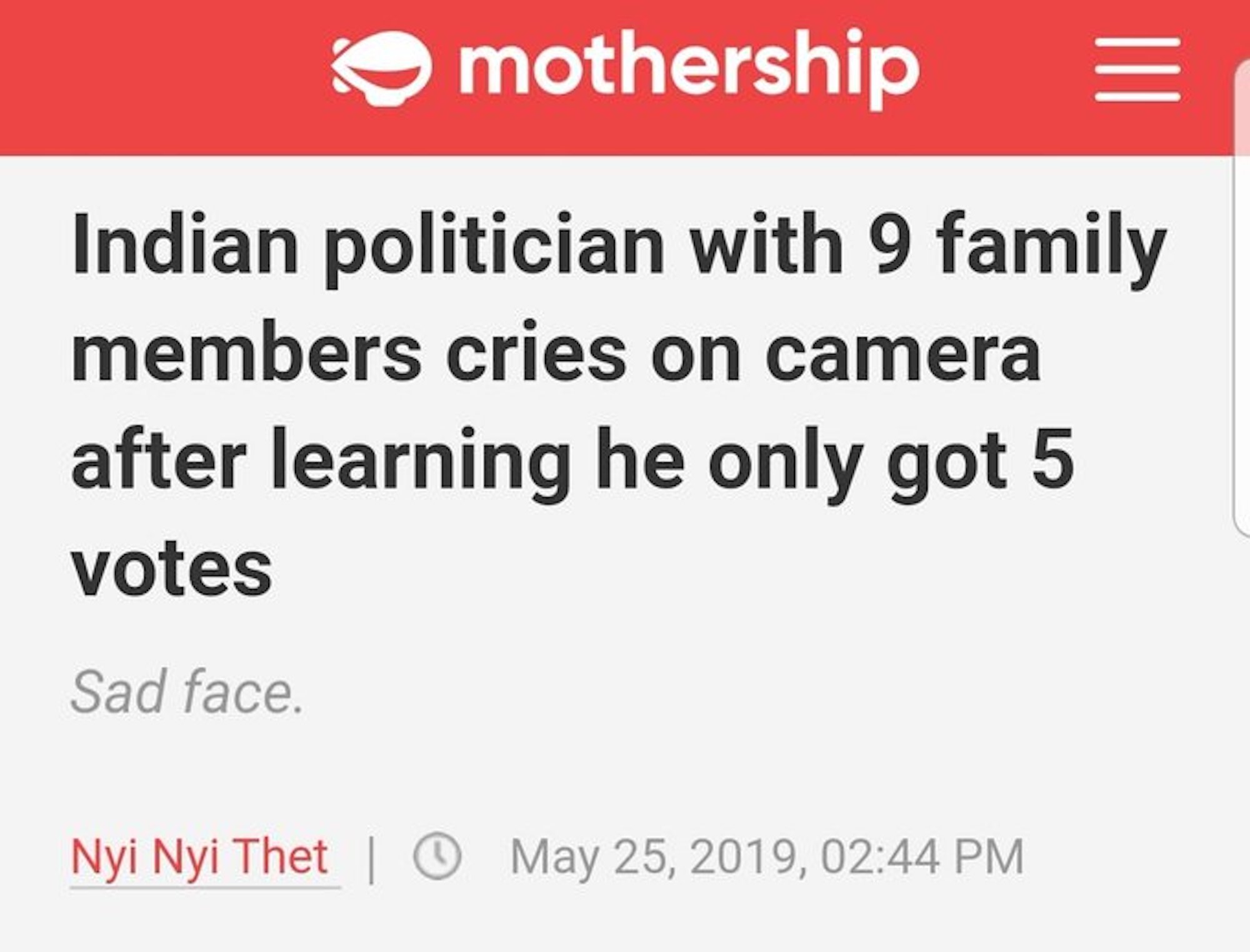Click the word "members" in the headline

(246, 353)
